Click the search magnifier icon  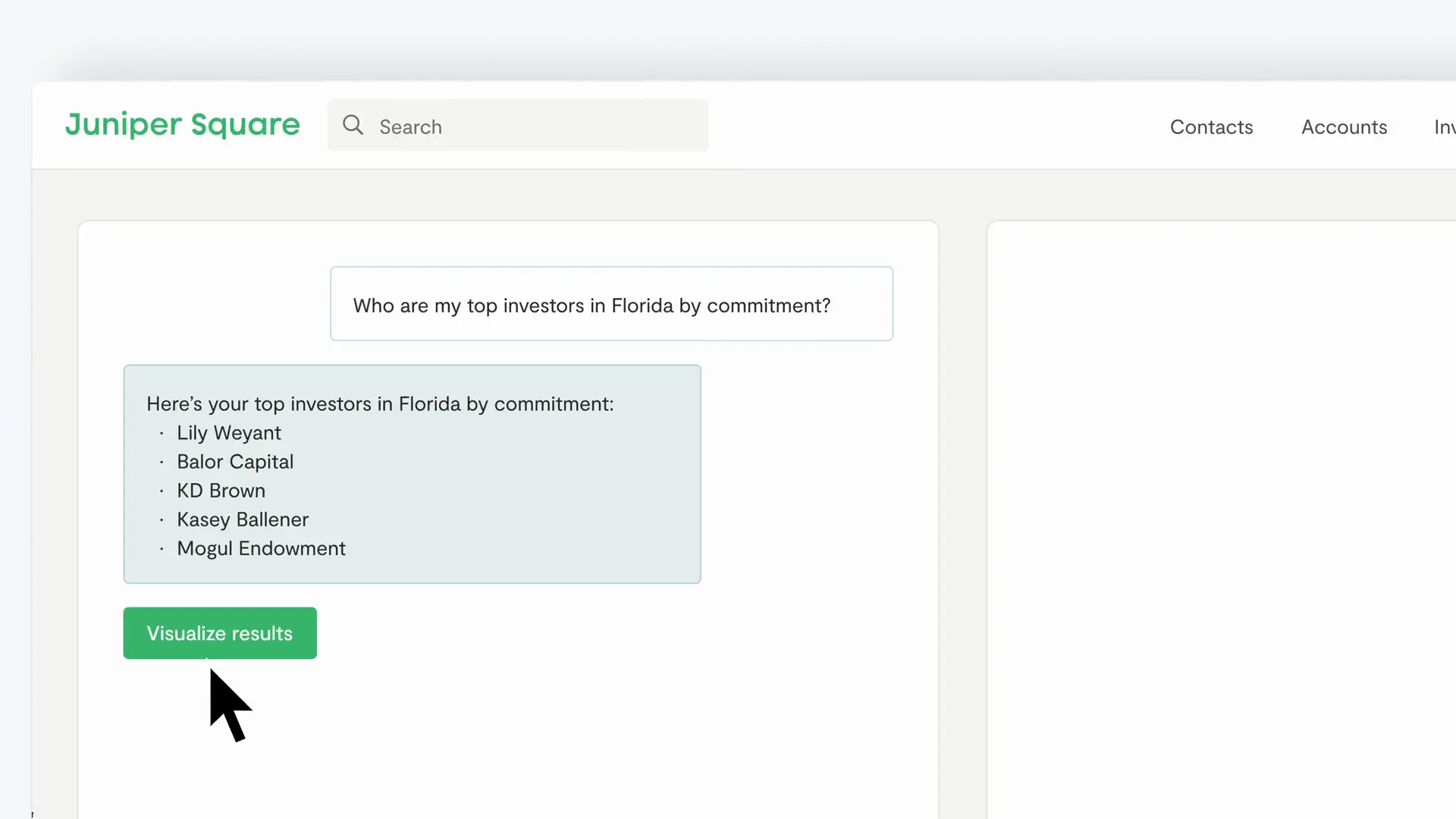click(x=353, y=125)
